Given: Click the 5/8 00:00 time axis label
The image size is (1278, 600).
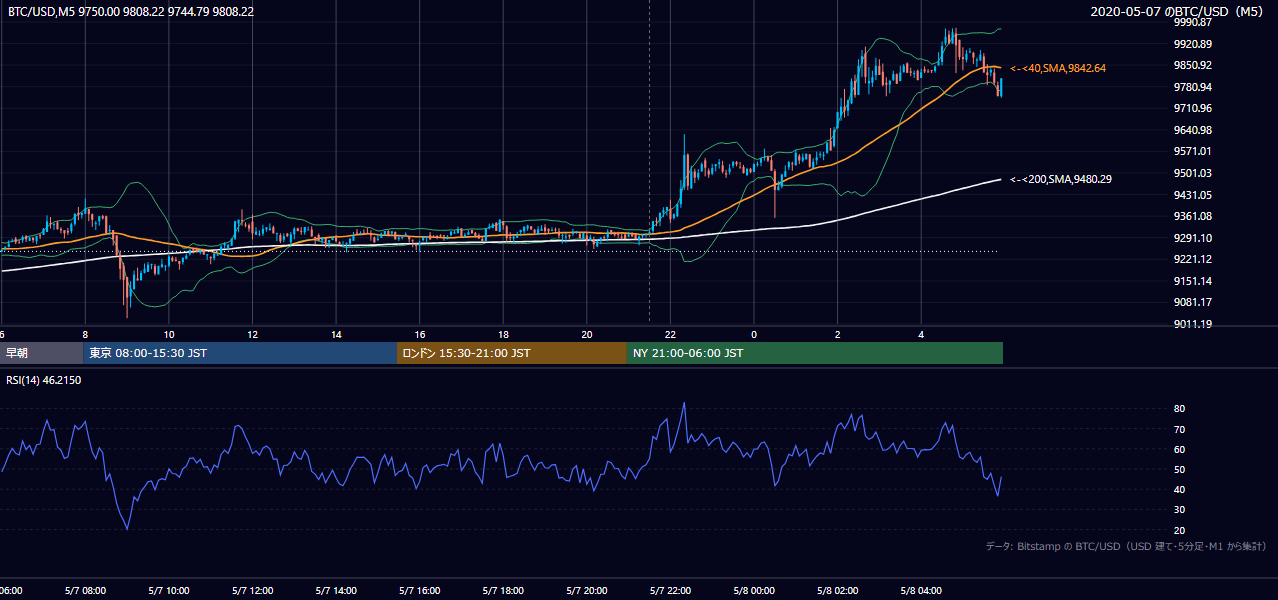Looking at the screenshot, I should pos(754,591).
